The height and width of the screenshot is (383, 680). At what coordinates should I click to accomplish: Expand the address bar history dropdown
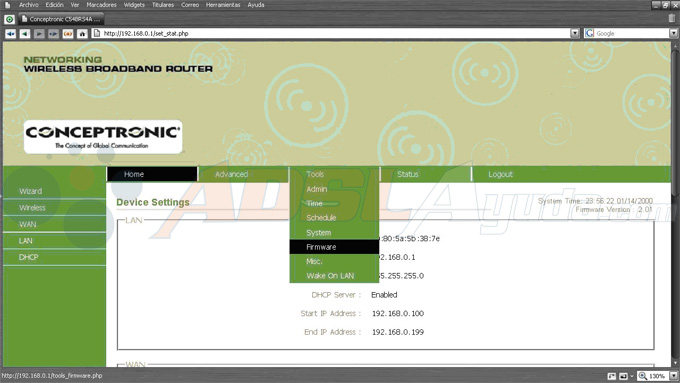[x=575, y=33]
